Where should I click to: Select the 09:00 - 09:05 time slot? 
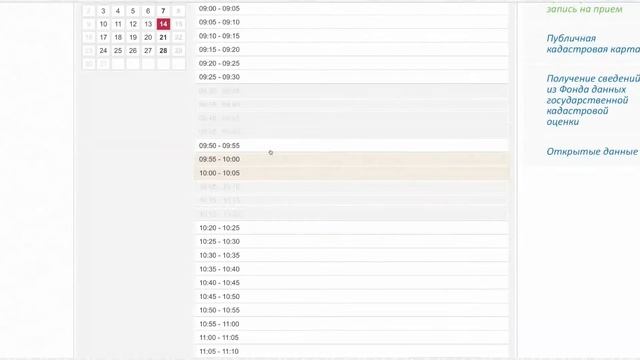click(x=352, y=9)
